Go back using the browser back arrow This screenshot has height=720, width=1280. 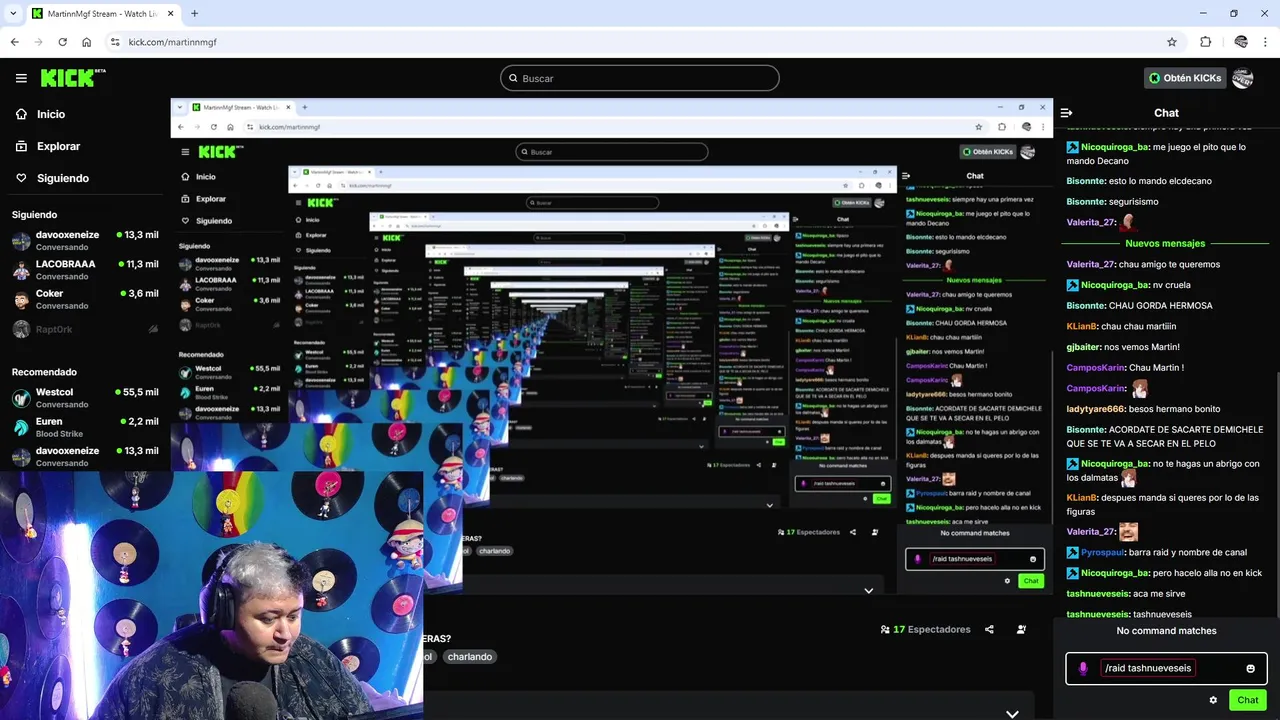point(14,42)
